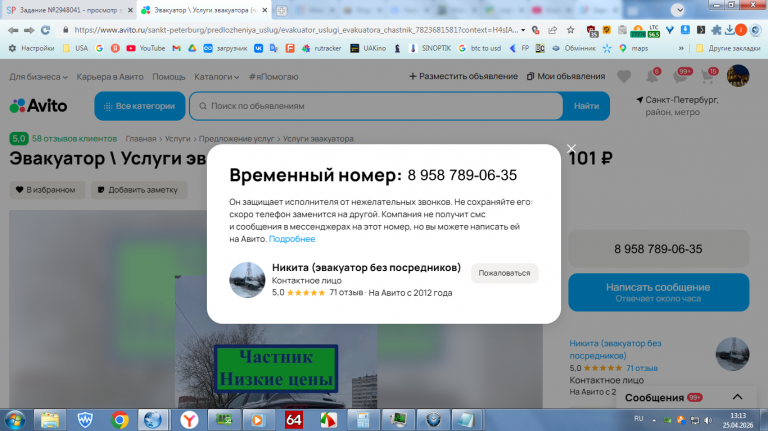Open the Настройки bookmark
The width and height of the screenshot is (768, 431).
[x=32, y=48]
